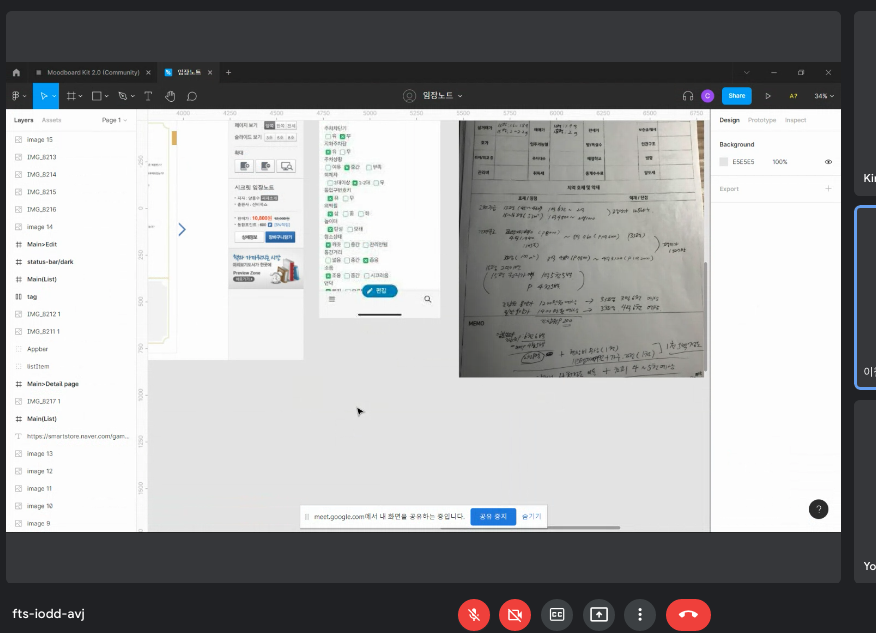Switch to the Layers tab

coord(23,120)
